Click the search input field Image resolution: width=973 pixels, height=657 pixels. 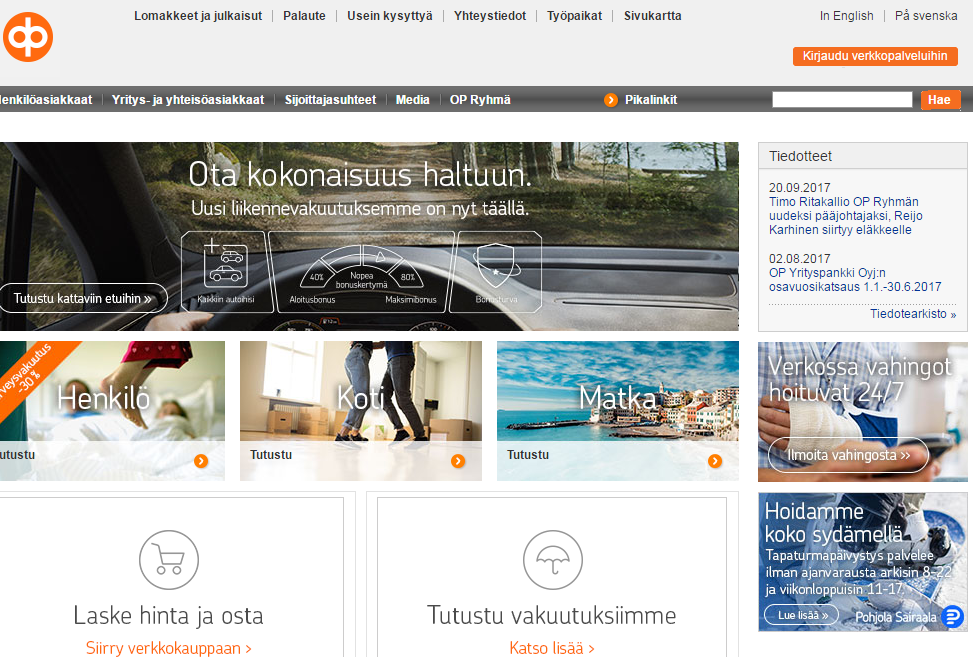pyautogui.click(x=842, y=99)
